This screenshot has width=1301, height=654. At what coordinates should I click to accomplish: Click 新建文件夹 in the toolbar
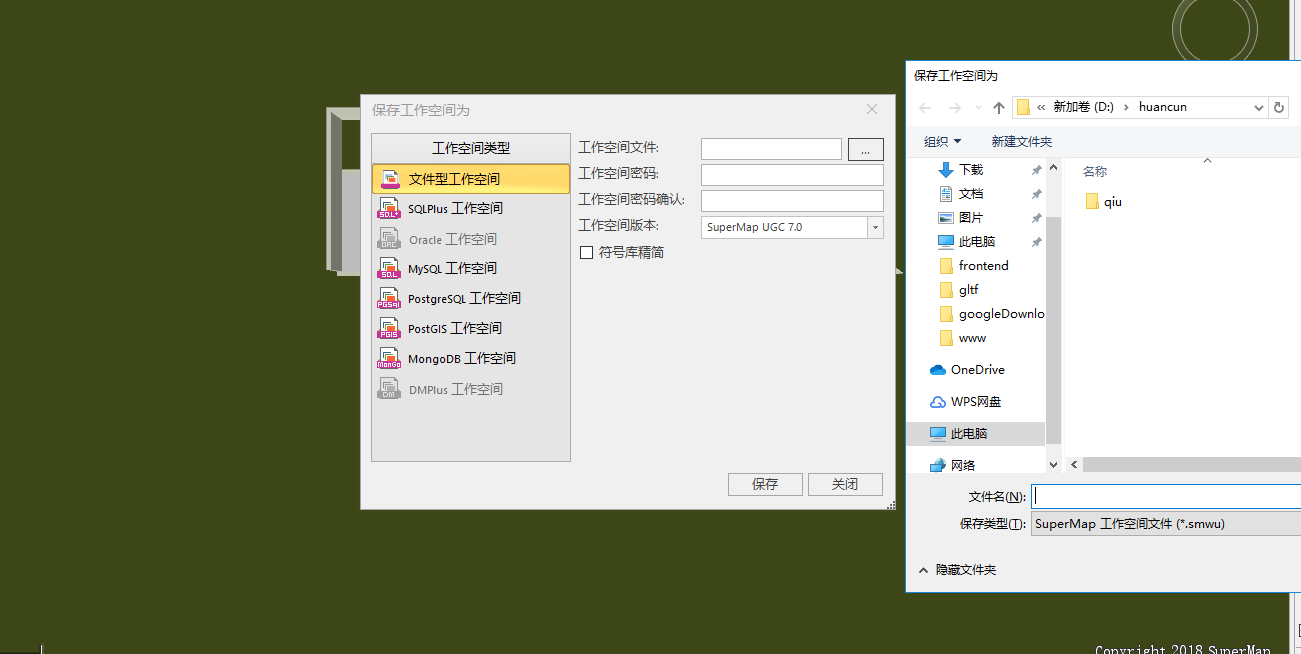(x=1021, y=142)
